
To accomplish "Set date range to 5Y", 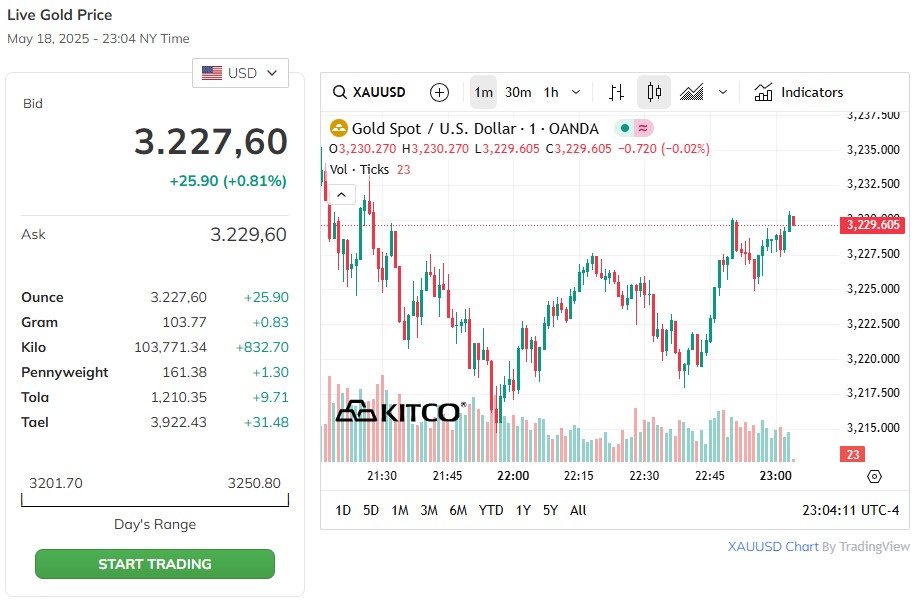I will click(x=550, y=510).
